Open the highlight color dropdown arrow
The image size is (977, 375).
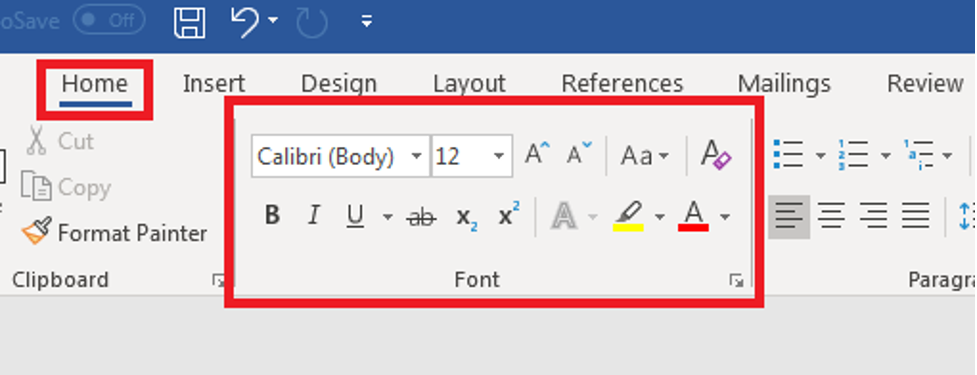pyautogui.click(x=660, y=217)
